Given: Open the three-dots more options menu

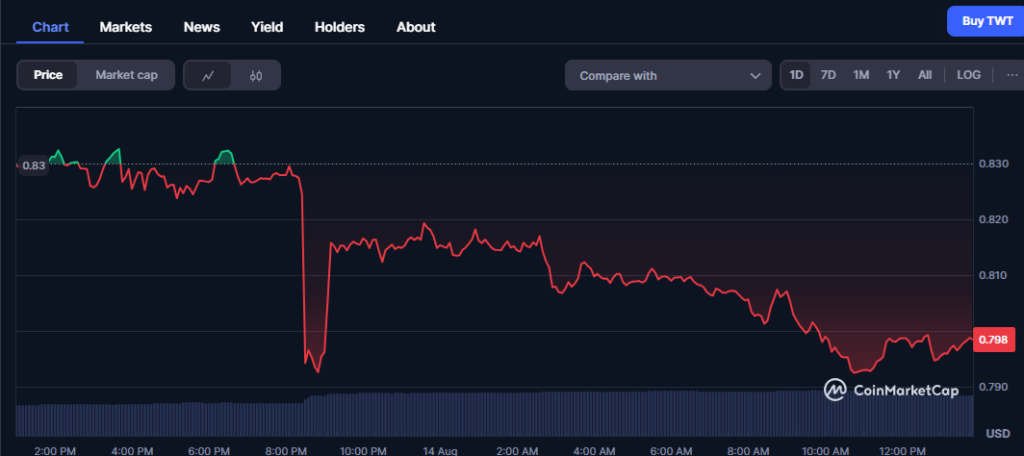Looking at the screenshot, I should tap(1012, 75).
